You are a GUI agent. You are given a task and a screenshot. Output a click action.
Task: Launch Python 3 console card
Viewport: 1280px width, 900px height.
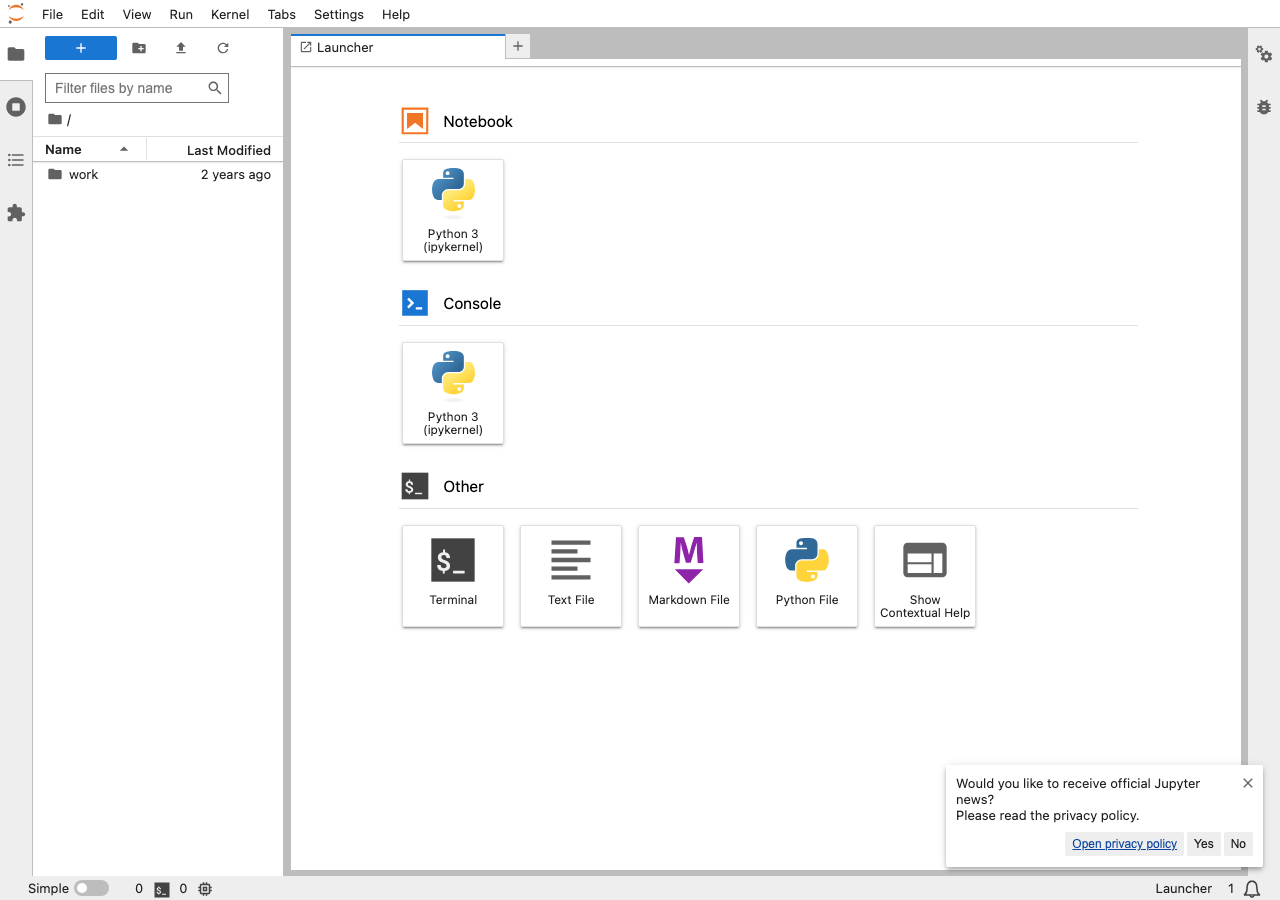(x=453, y=393)
